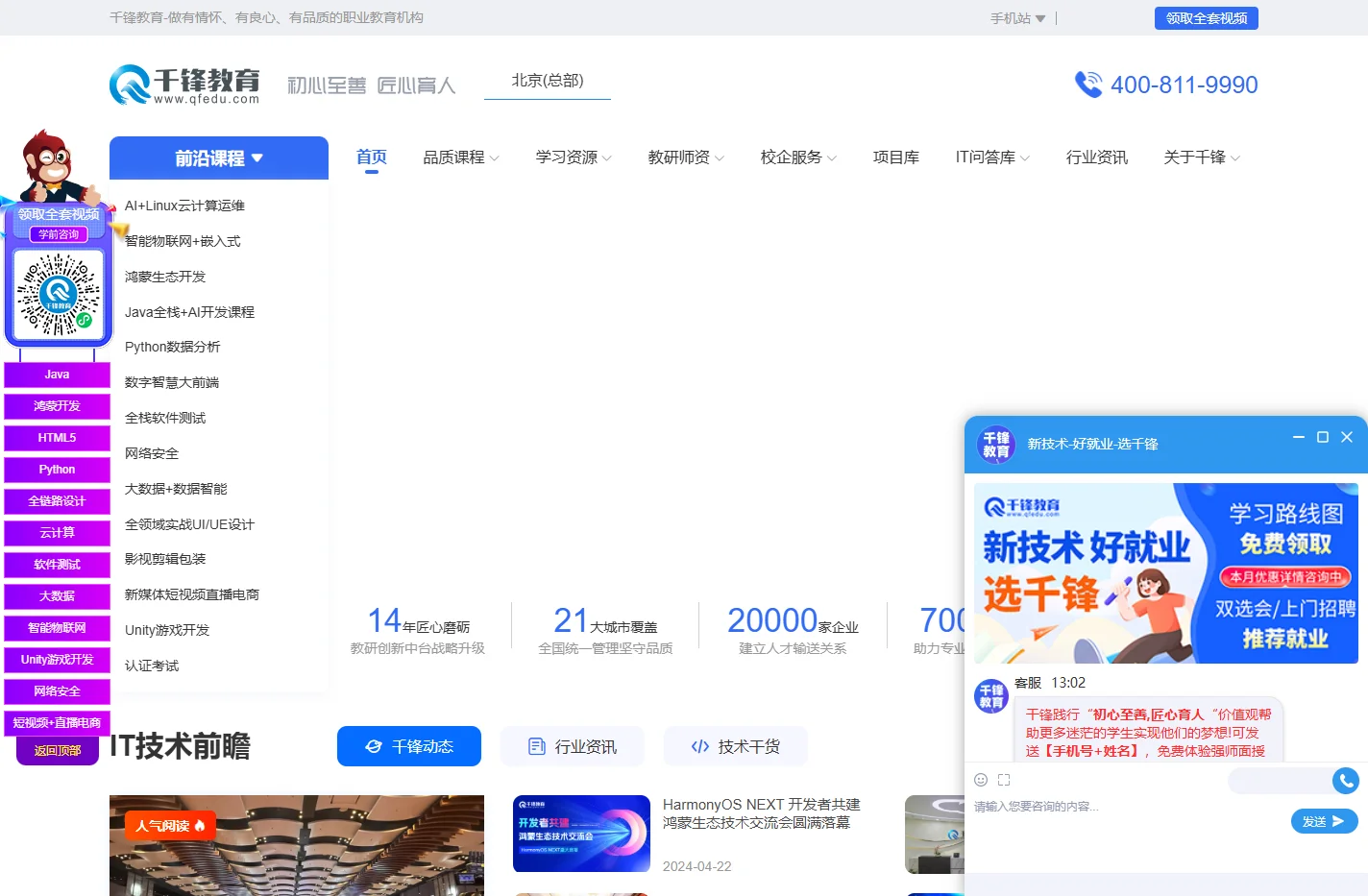Click the purple 全链路设计 sidebar button
The image size is (1368, 896).
click(x=57, y=501)
